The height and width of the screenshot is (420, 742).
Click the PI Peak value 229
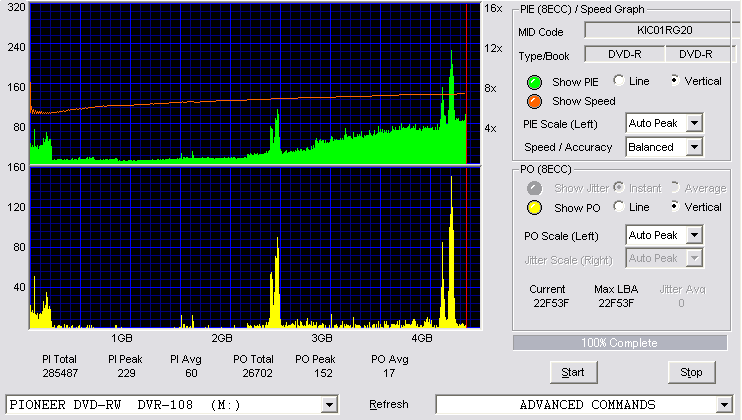pos(126,373)
